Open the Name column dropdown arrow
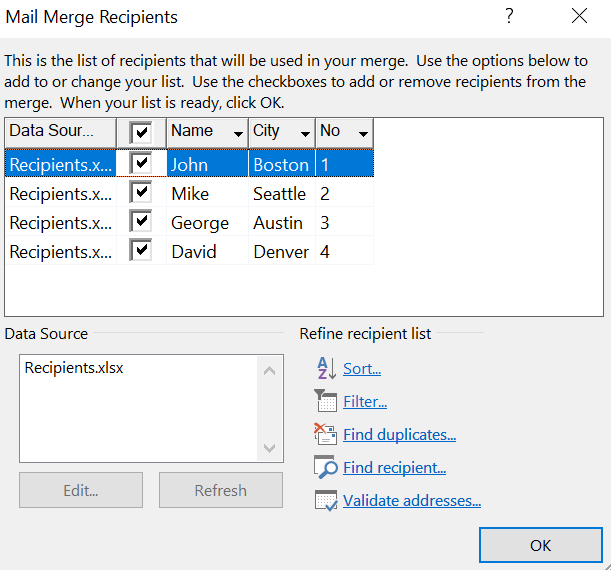Viewport: 611px width, 570px height. click(x=238, y=133)
